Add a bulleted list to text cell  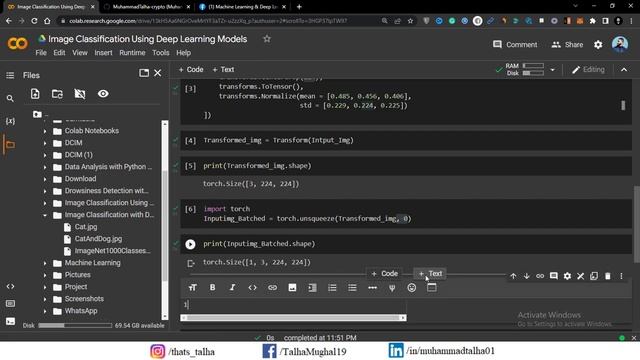352,288
